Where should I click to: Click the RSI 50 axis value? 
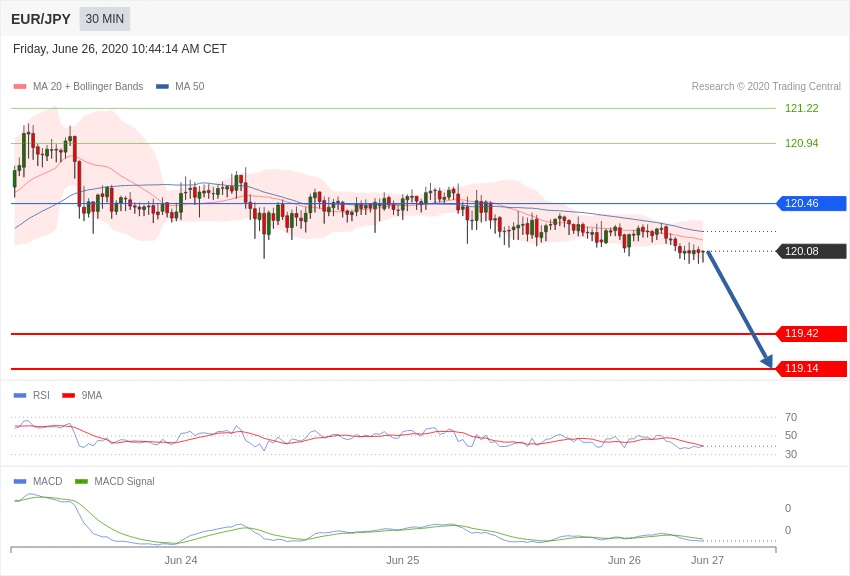pyautogui.click(x=791, y=435)
